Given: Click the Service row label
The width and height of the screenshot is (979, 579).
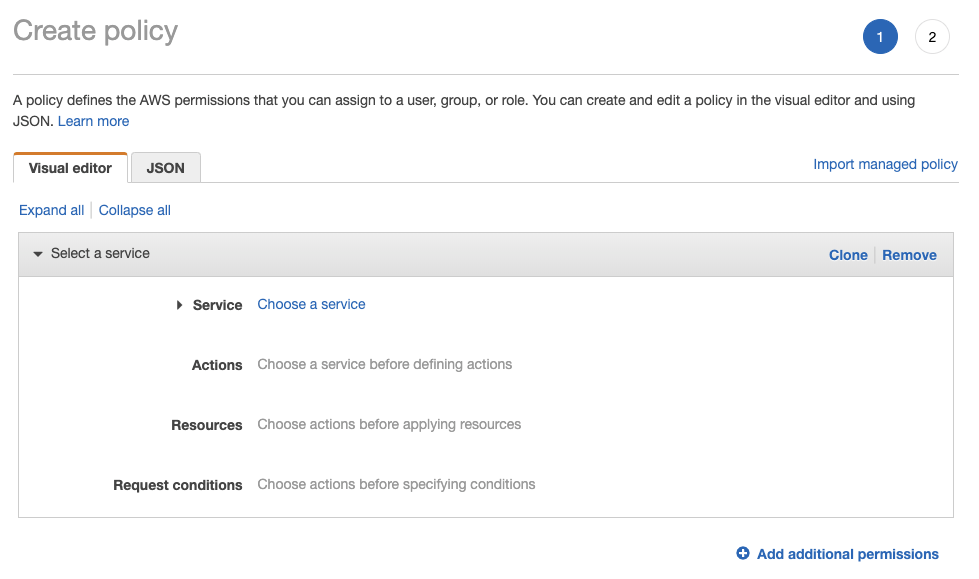Looking at the screenshot, I should (x=217, y=305).
